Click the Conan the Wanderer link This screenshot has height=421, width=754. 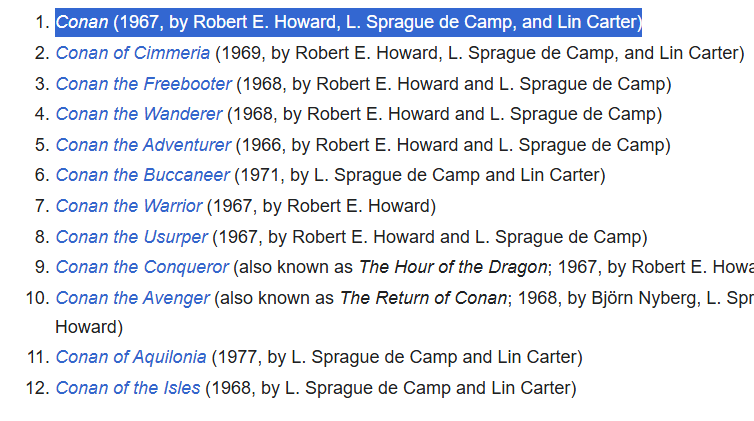[x=139, y=115]
